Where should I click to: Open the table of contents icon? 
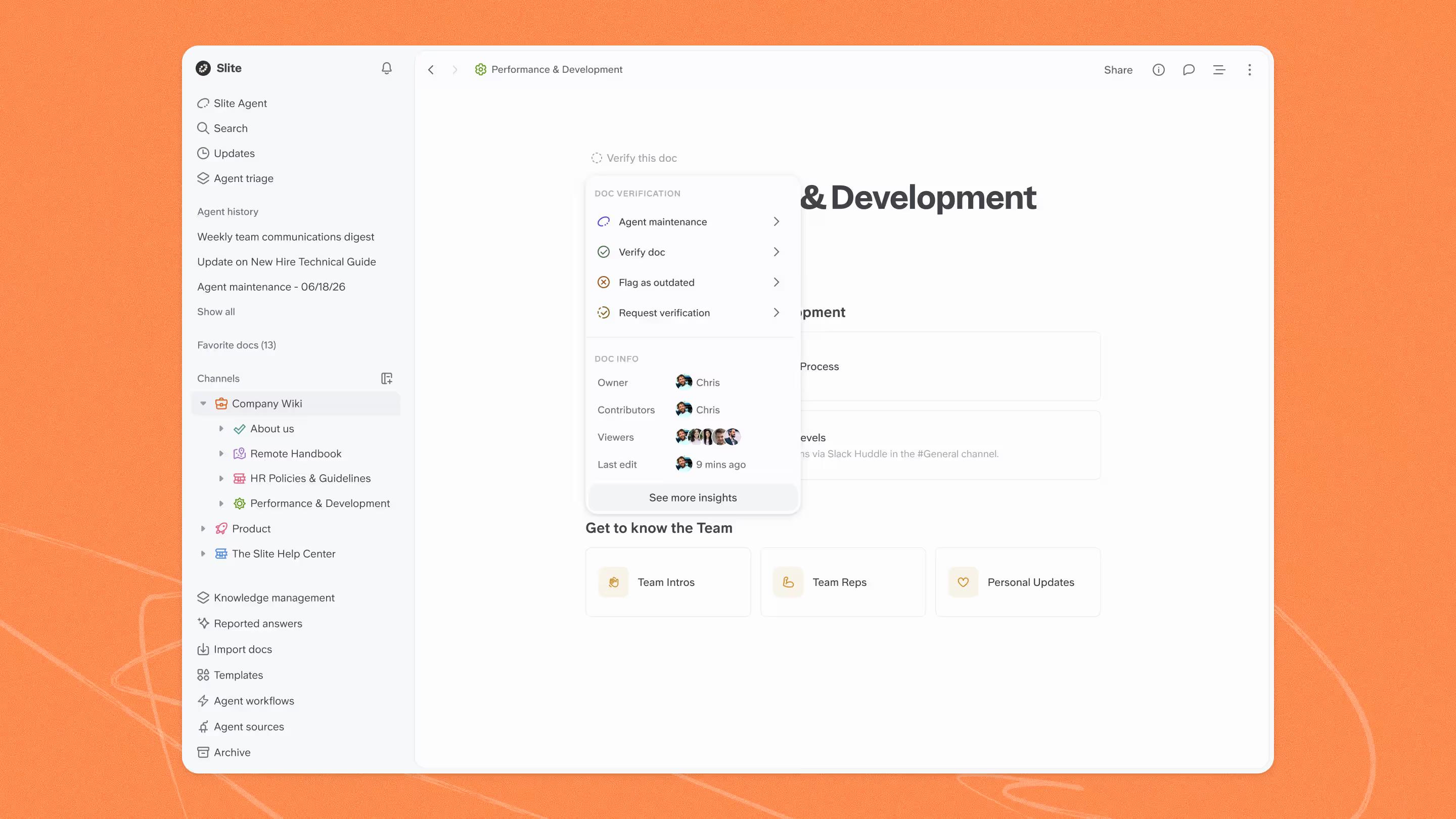coord(1219,70)
